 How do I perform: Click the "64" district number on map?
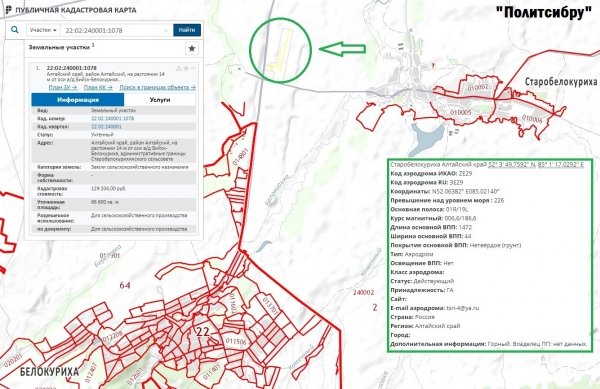pyautogui.click(x=125, y=285)
